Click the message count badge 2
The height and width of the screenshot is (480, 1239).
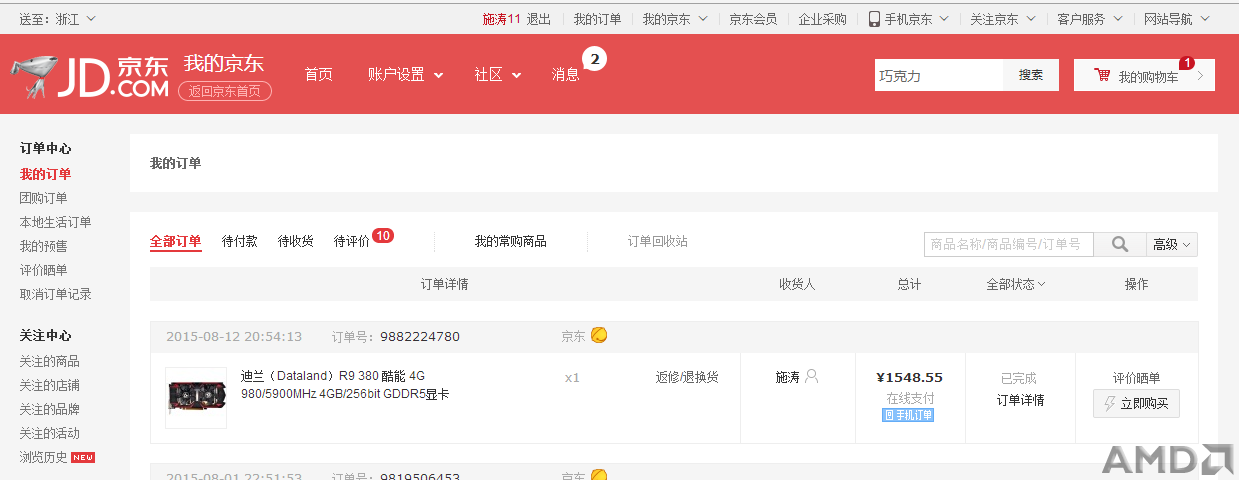594,60
